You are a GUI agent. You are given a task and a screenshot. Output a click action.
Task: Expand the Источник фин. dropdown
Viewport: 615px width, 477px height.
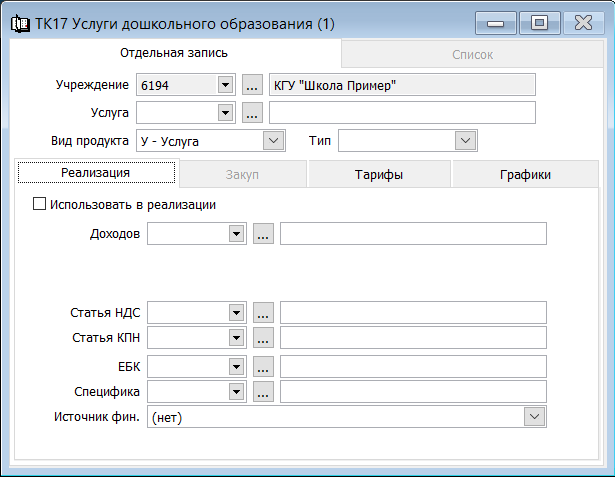coord(534,417)
